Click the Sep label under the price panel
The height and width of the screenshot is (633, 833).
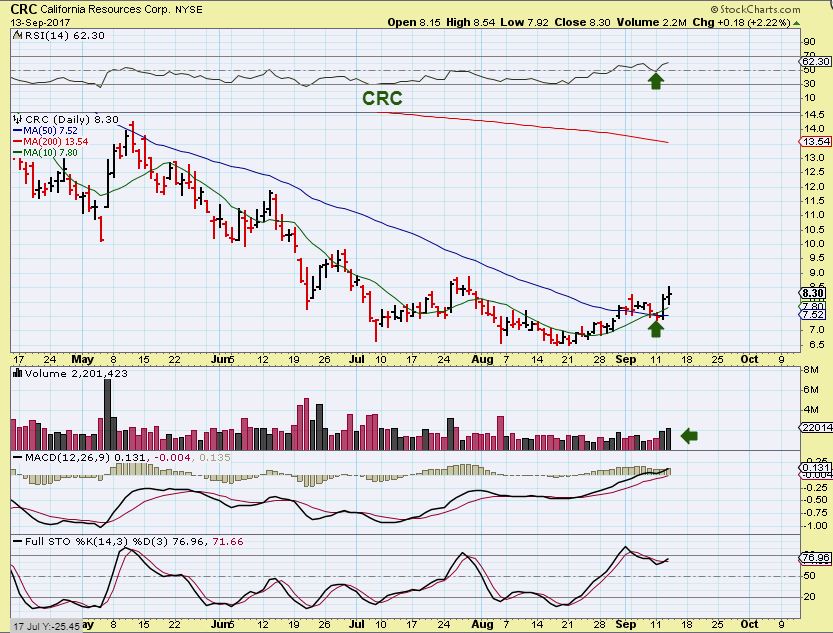click(x=625, y=360)
